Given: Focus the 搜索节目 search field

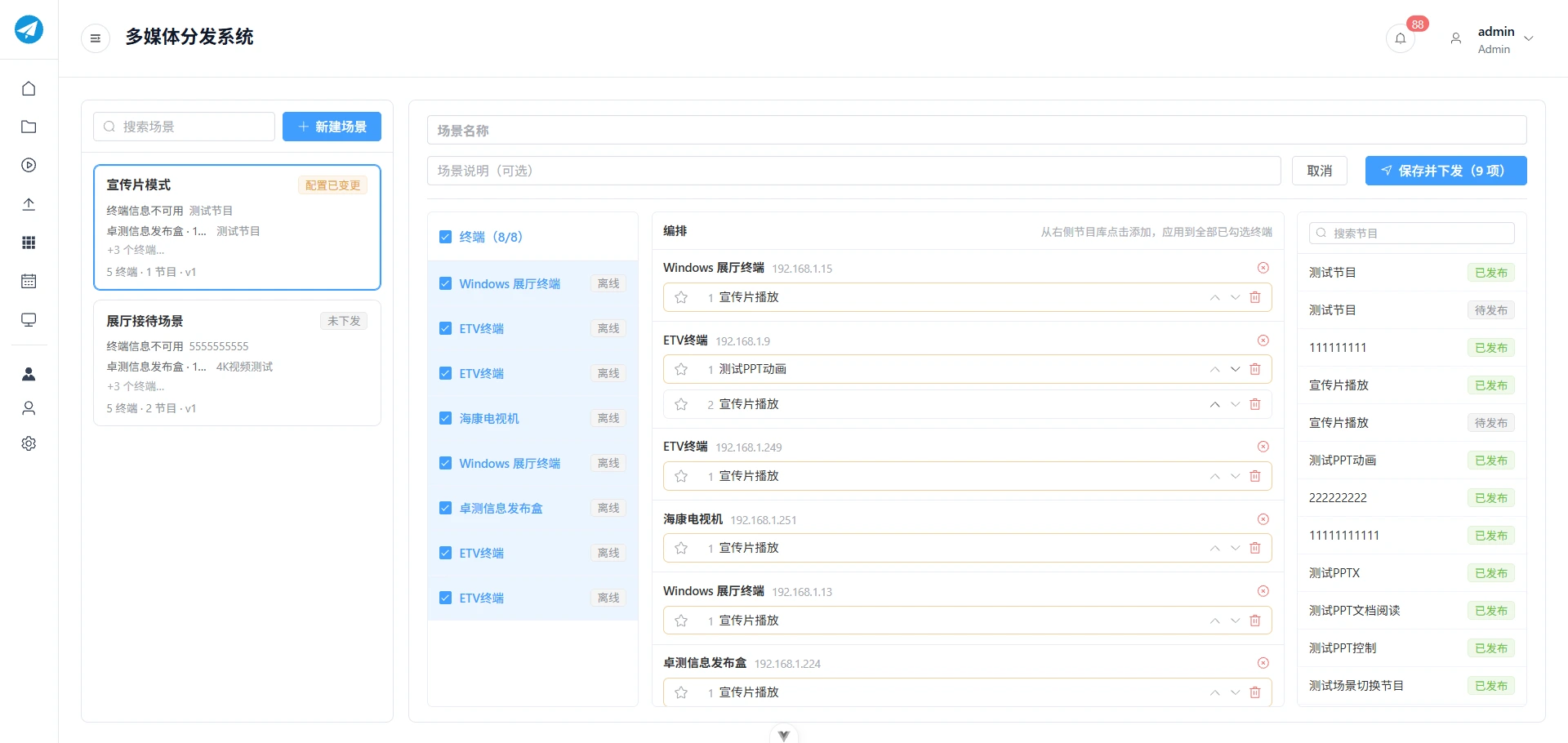Looking at the screenshot, I should pos(1411,233).
